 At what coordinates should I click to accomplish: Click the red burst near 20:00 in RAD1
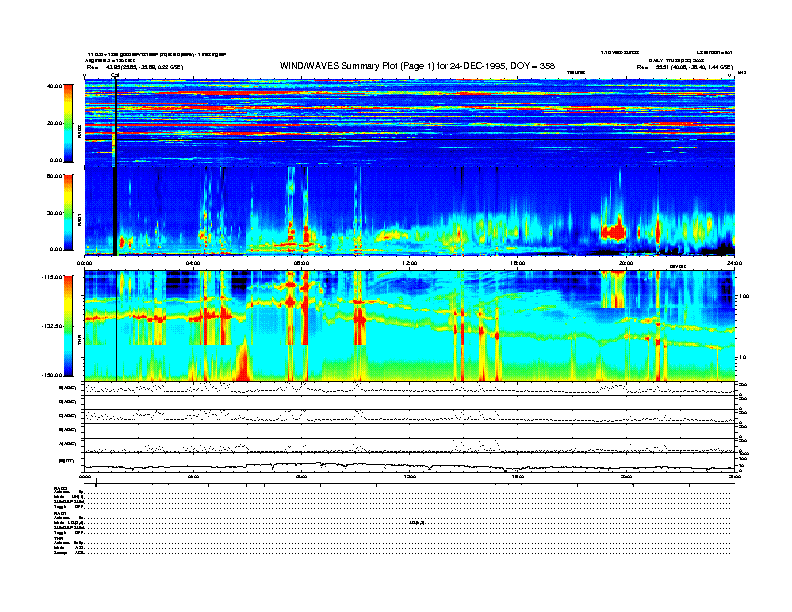613,231
